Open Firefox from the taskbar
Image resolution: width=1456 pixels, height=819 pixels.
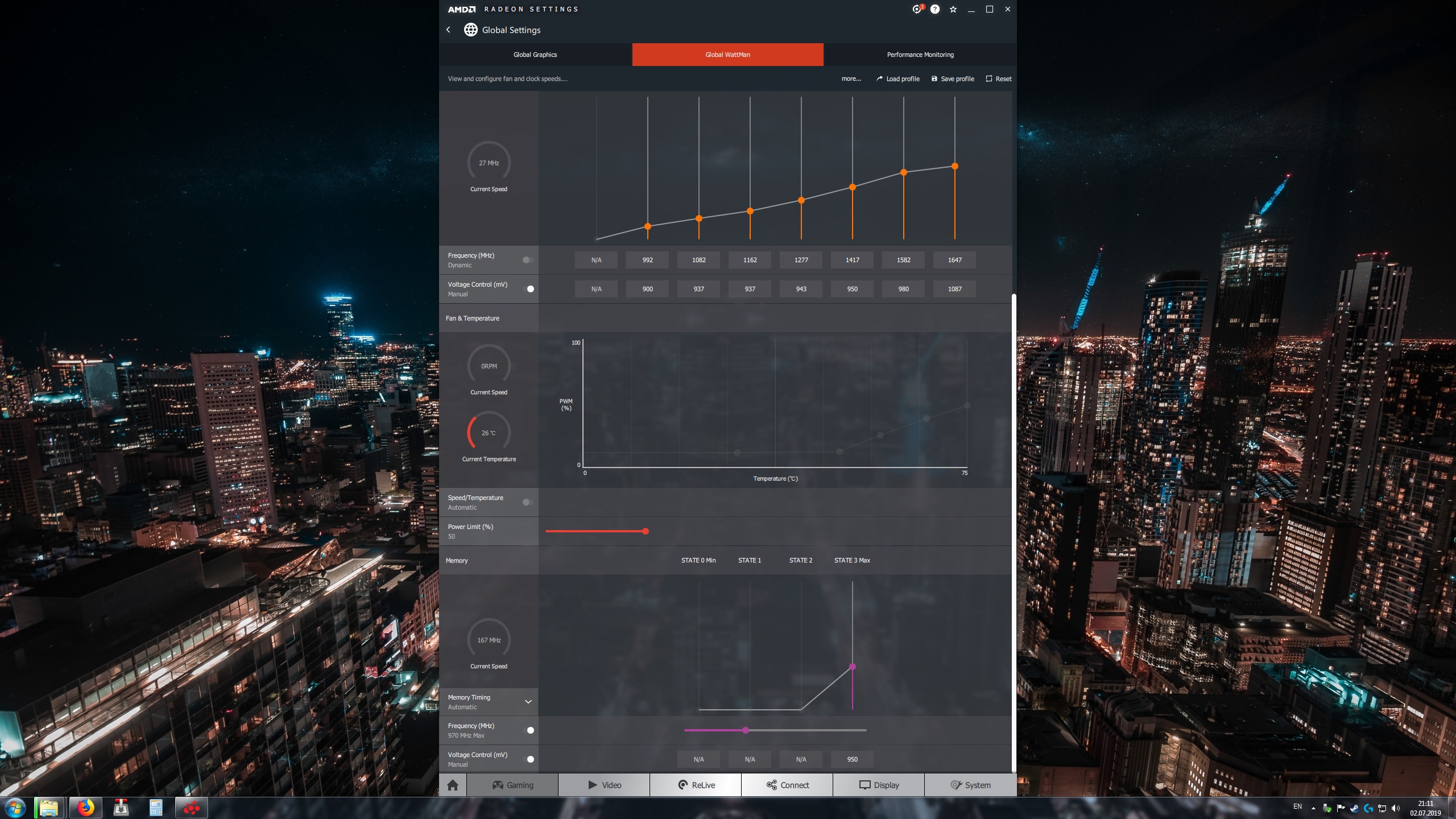click(x=86, y=808)
